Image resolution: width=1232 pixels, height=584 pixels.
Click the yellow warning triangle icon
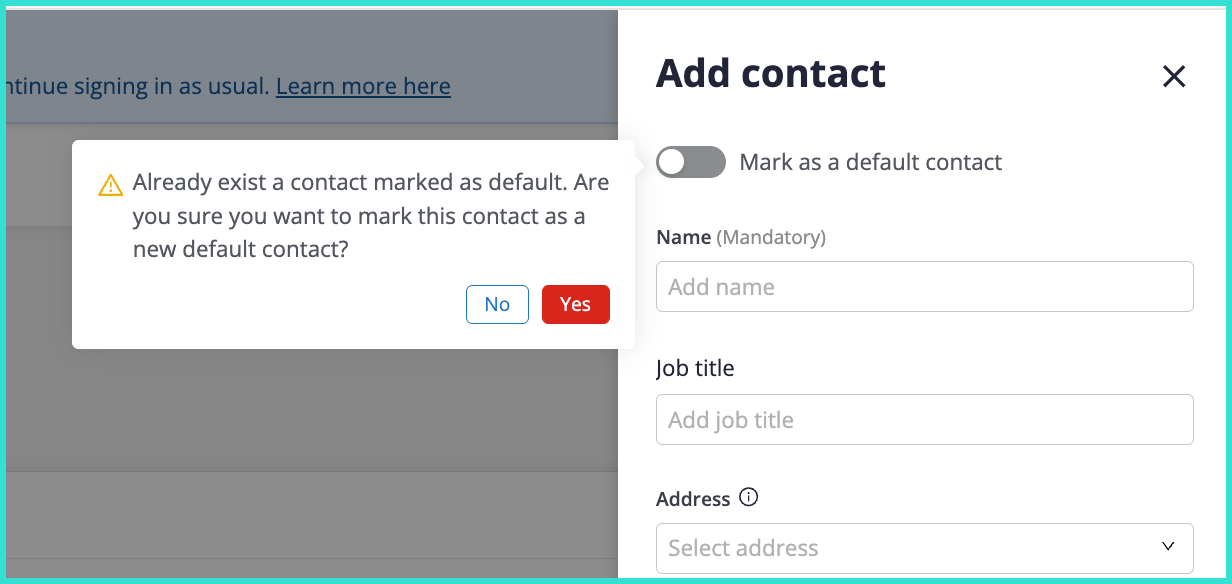[110, 186]
